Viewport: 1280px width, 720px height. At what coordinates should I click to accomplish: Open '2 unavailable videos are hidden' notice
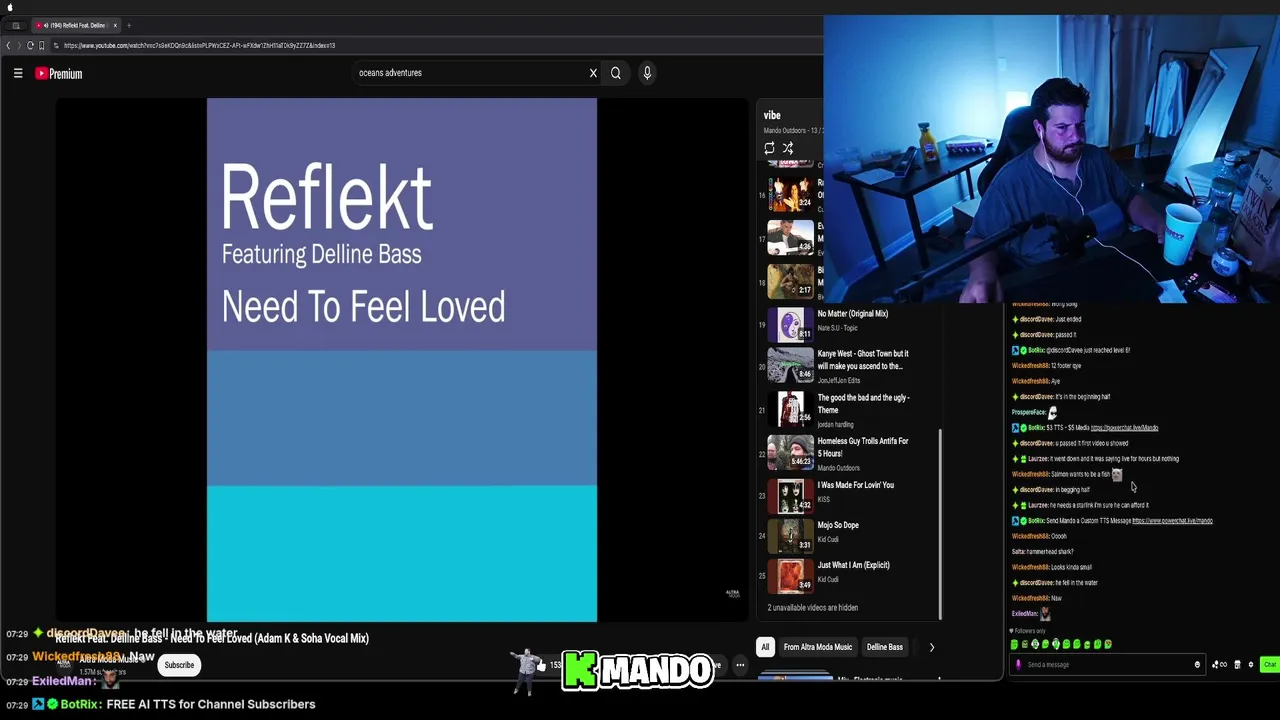coord(812,607)
